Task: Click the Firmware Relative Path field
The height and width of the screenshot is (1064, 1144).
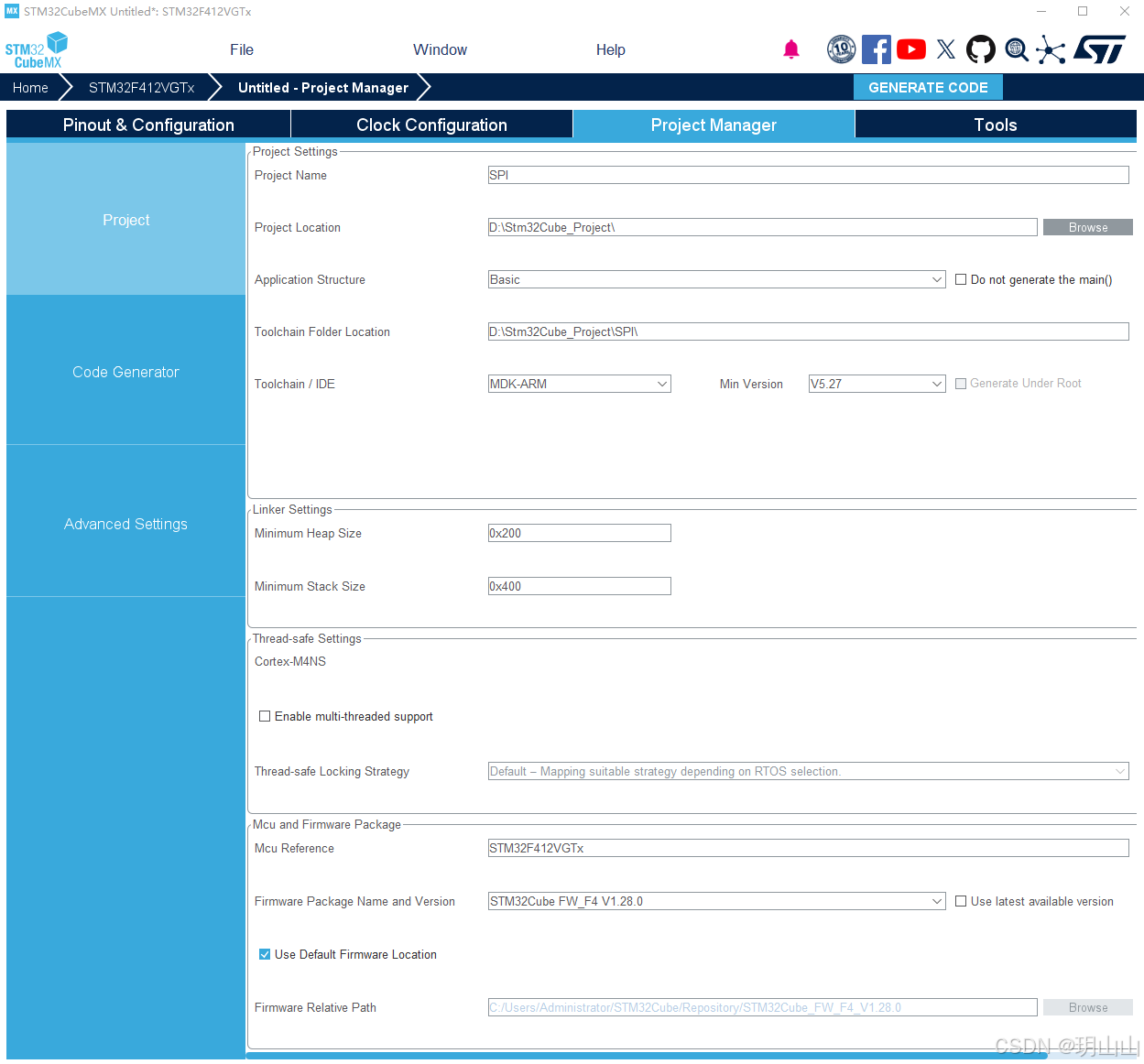Action: coord(762,1007)
